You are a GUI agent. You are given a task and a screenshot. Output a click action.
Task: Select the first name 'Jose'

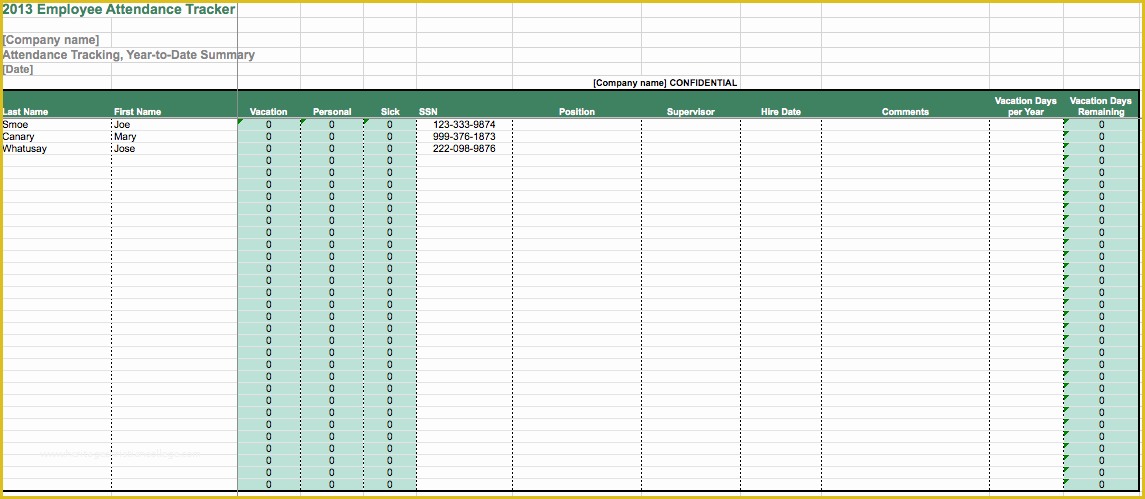[124, 148]
